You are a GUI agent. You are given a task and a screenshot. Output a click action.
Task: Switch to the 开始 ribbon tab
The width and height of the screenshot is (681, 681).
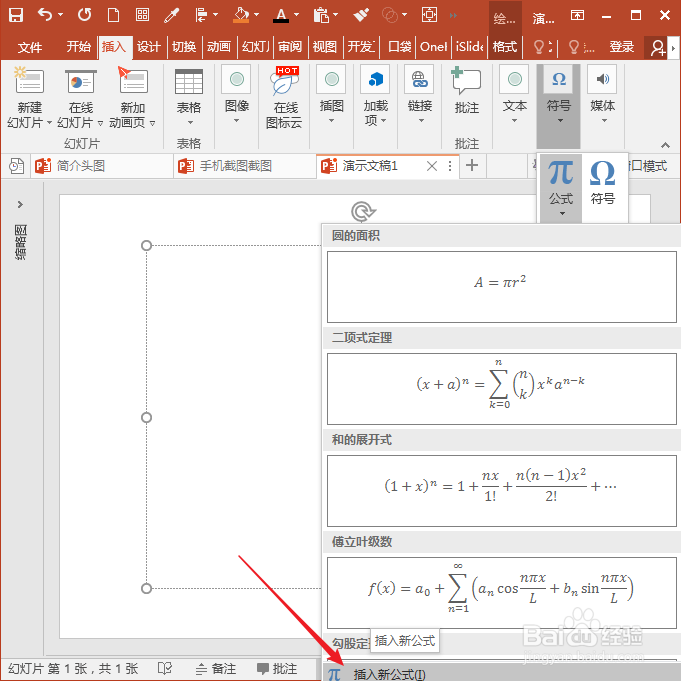point(79,46)
